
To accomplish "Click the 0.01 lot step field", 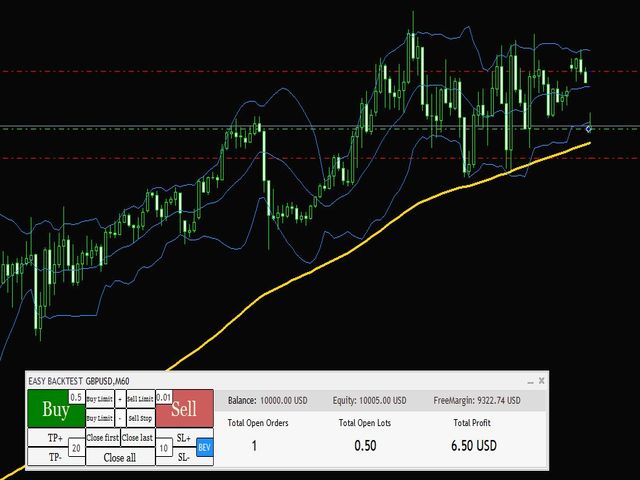I will [164, 397].
